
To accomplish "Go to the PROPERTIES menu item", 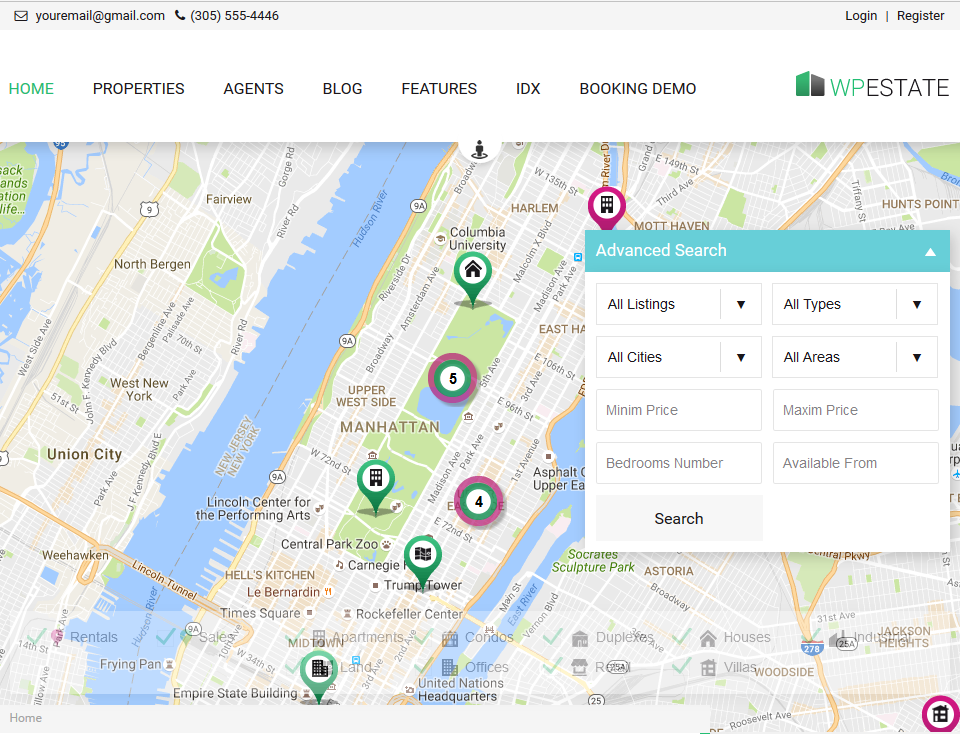I will coord(138,88).
